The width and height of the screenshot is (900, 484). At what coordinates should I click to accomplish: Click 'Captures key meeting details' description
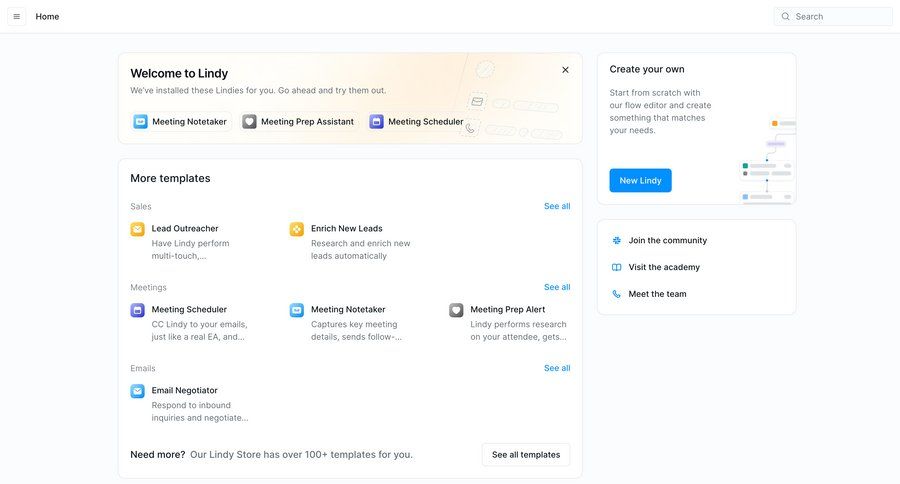click(356, 331)
